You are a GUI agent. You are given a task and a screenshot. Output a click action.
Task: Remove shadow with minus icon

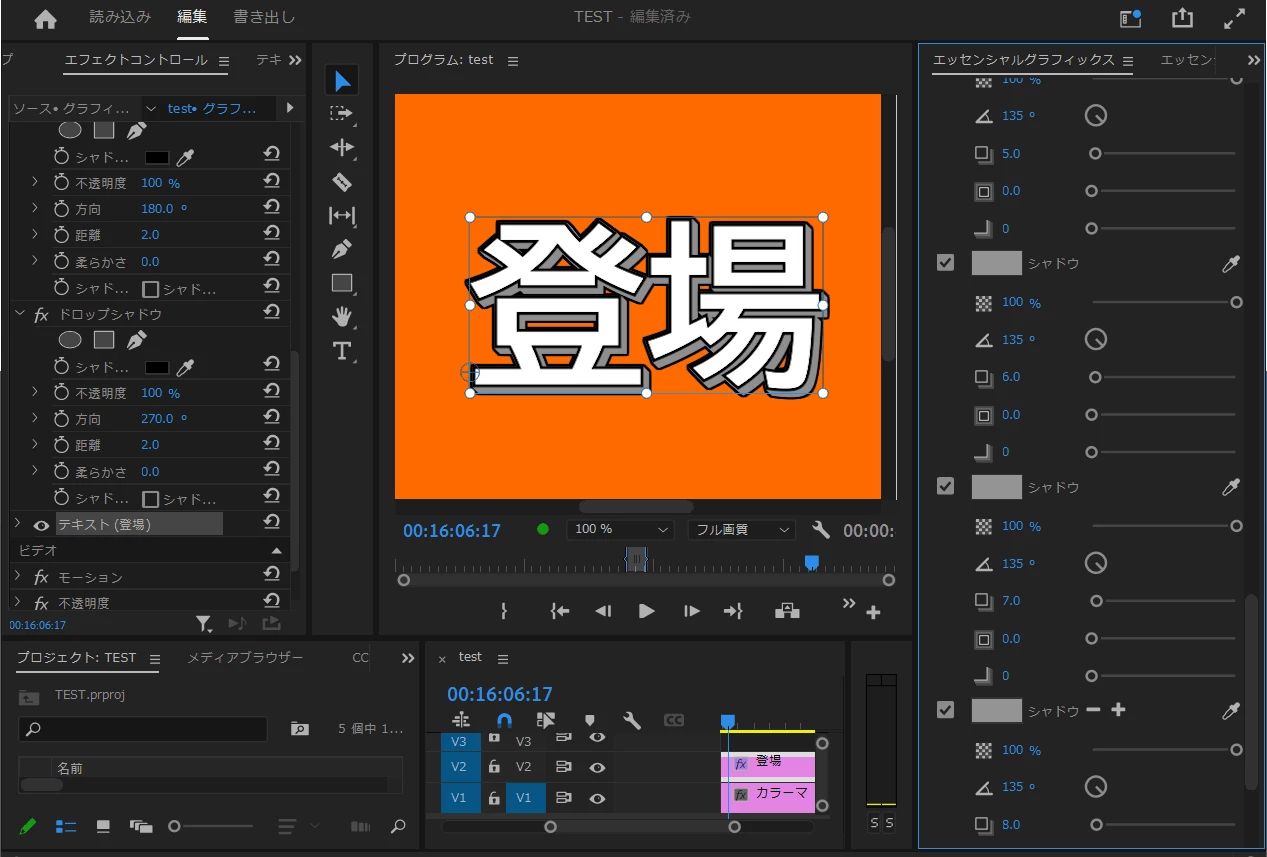[x=1093, y=709]
